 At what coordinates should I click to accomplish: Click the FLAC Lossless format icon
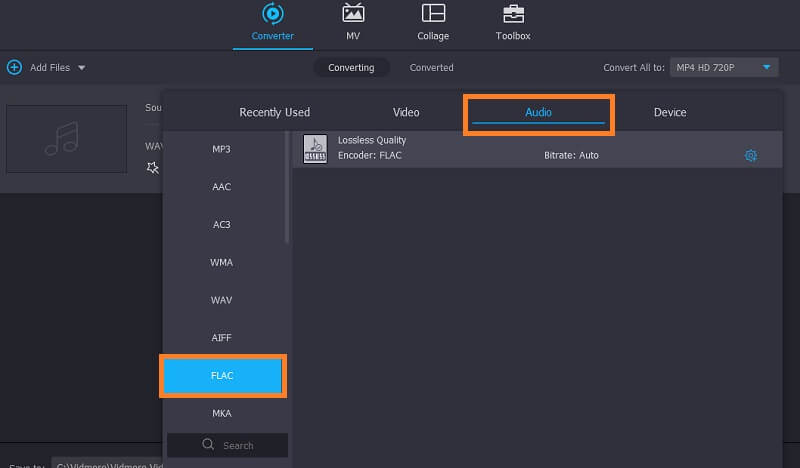(315, 148)
